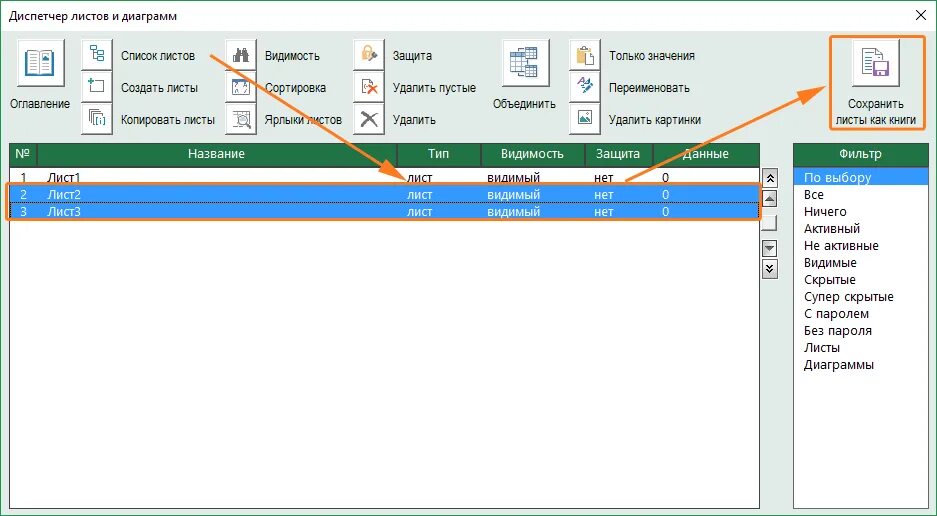Select filter option Листы
This screenshot has width=937, height=516.
pyautogui.click(x=861, y=348)
